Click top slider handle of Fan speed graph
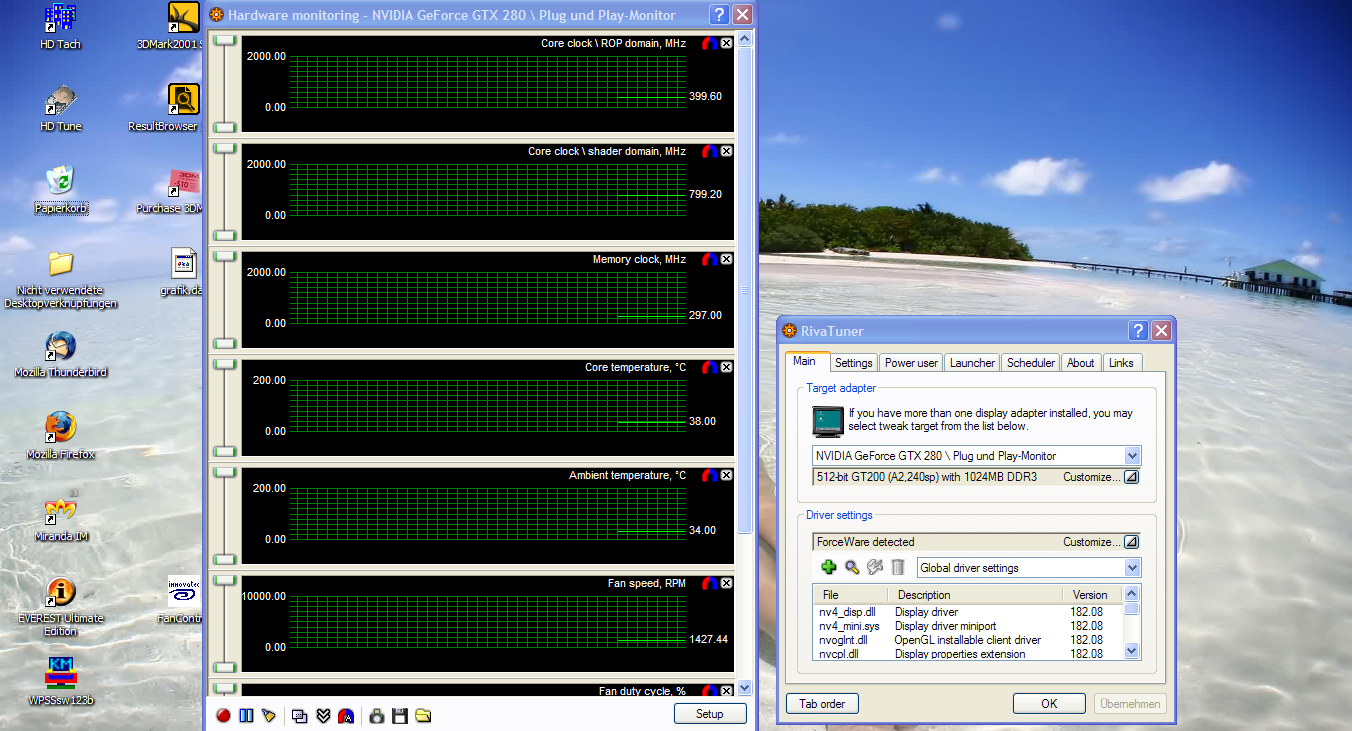 pos(226,580)
